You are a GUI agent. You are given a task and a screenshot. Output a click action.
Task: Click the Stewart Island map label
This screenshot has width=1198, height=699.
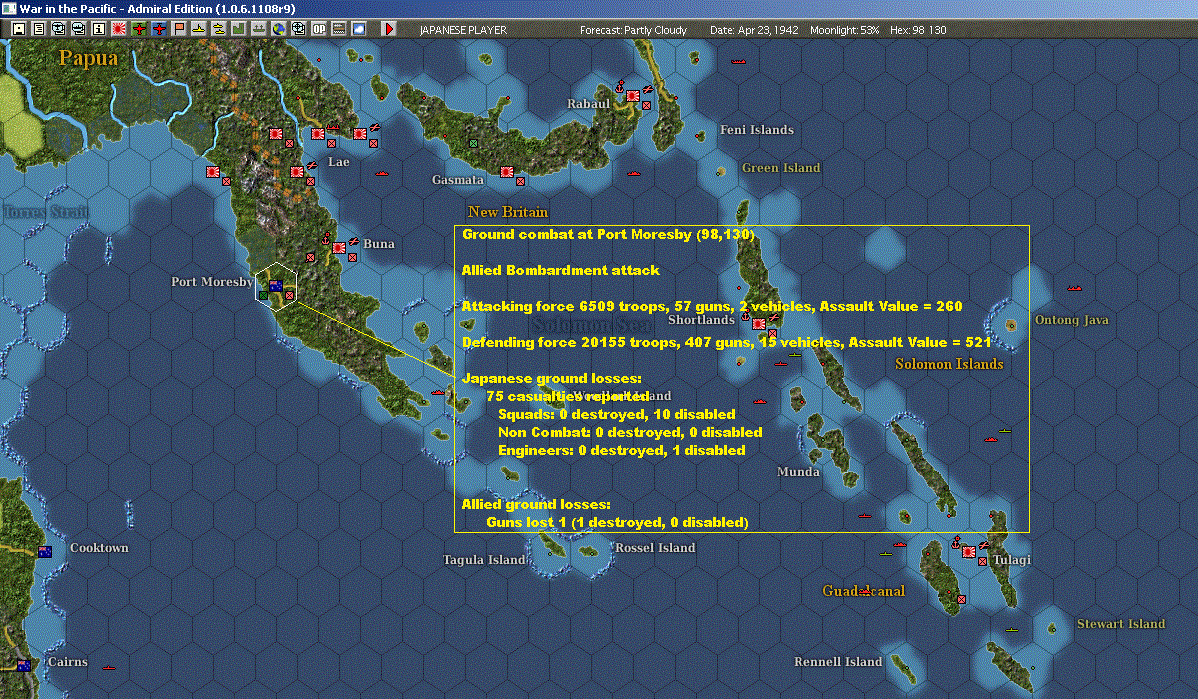pyautogui.click(x=1121, y=624)
